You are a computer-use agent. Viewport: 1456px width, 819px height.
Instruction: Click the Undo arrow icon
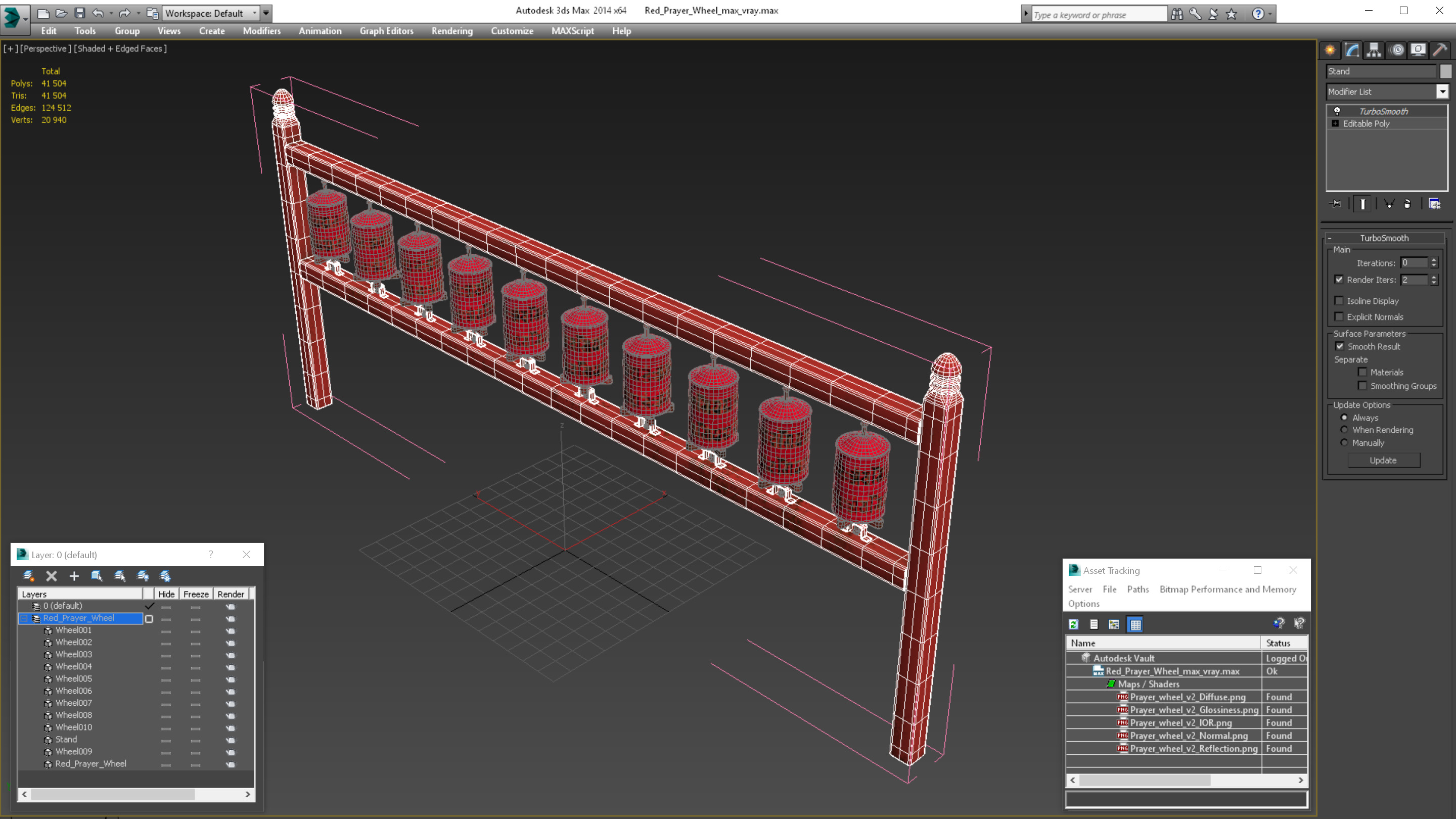pos(98,13)
